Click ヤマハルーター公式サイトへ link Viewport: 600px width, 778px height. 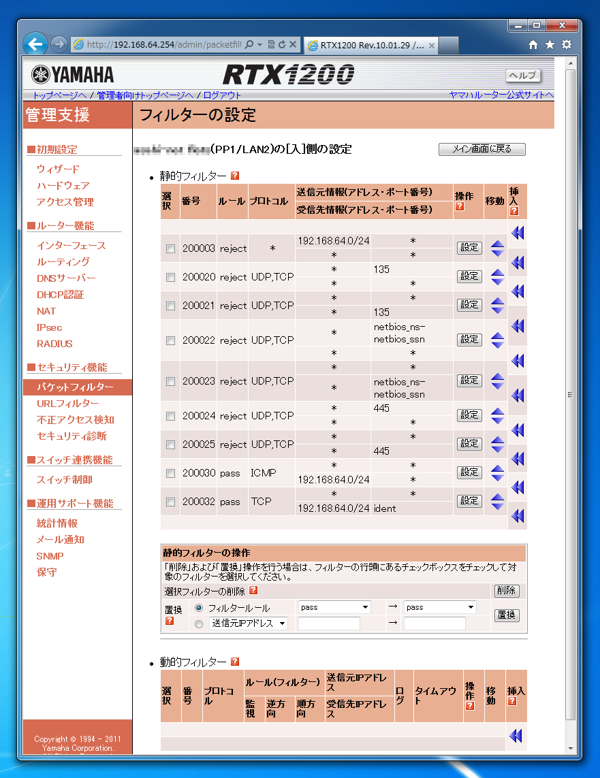(501, 95)
